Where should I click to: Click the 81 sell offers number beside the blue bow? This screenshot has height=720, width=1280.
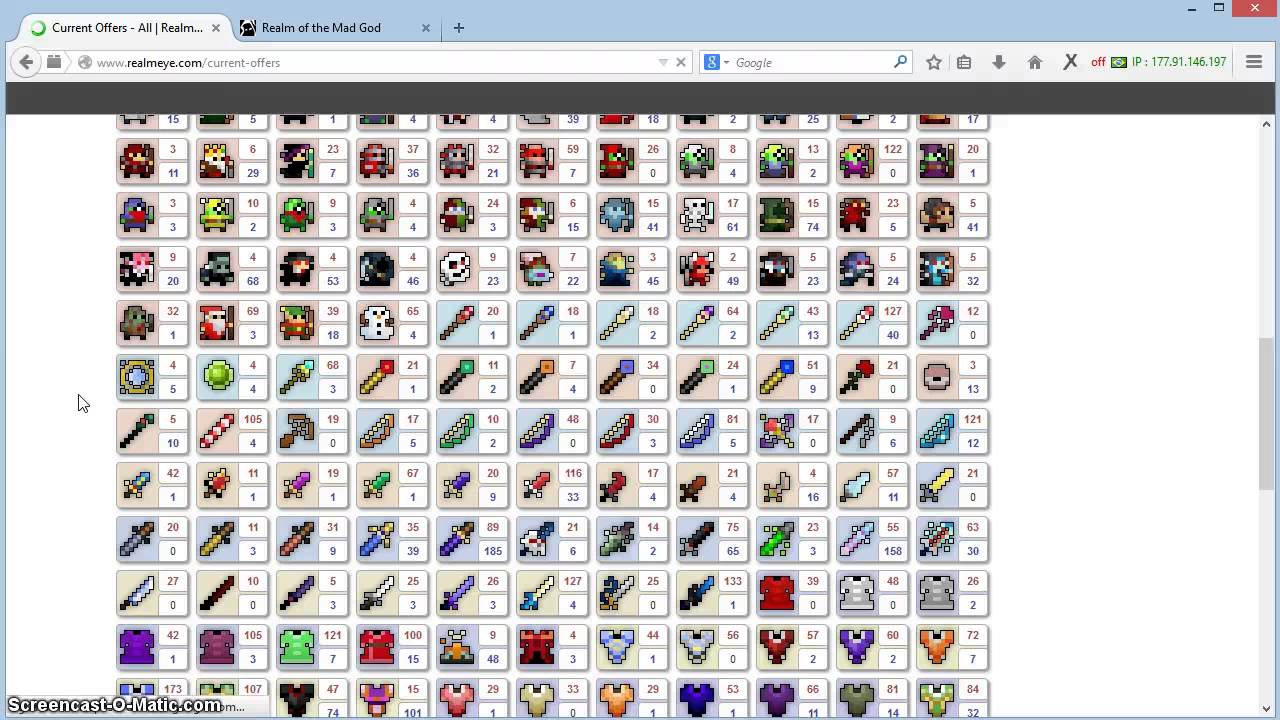point(733,419)
